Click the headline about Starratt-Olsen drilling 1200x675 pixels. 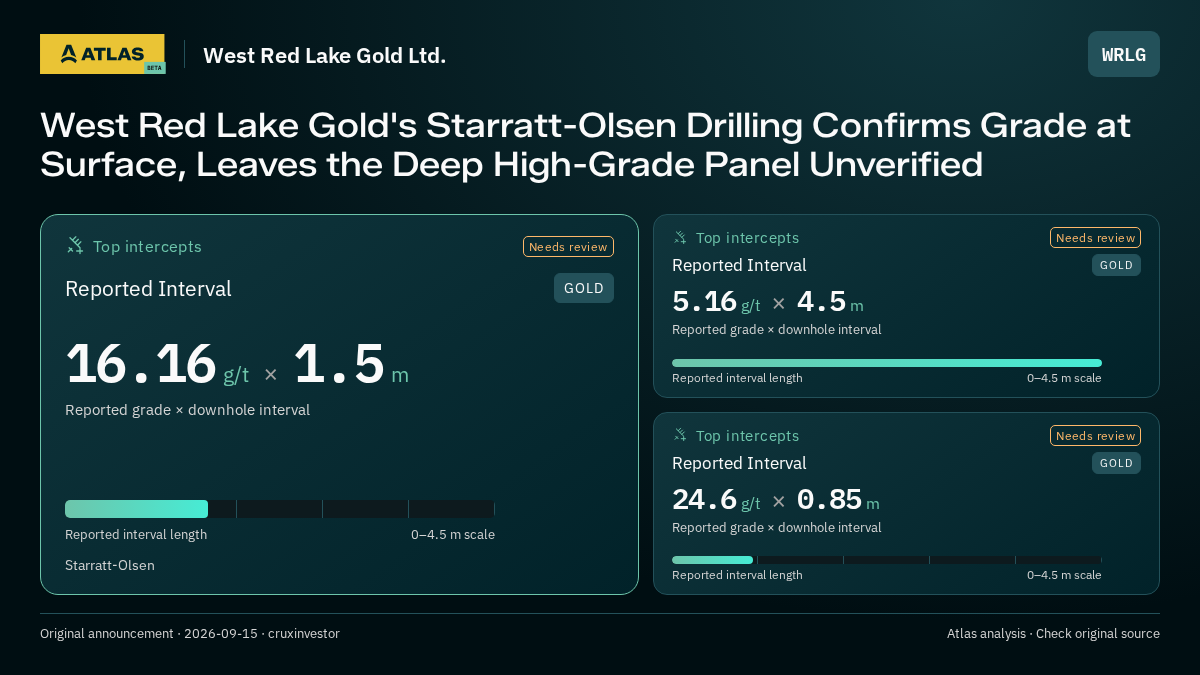click(x=586, y=145)
